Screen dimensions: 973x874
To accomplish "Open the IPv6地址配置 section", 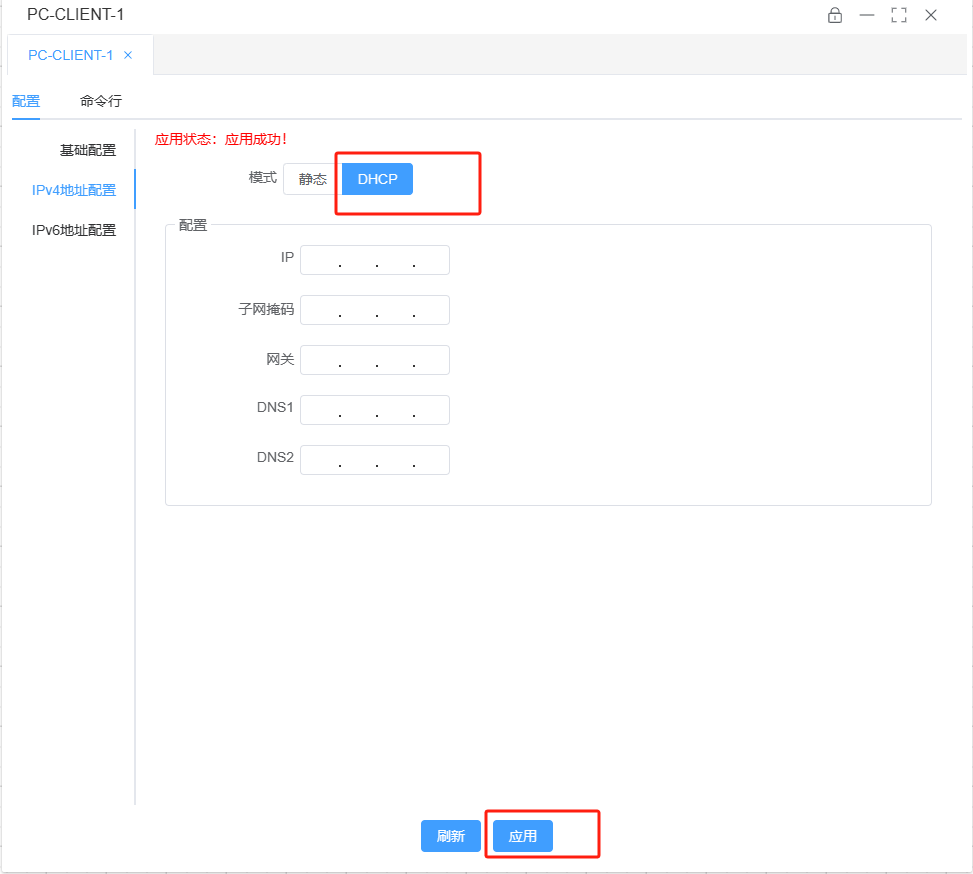I will [x=74, y=230].
